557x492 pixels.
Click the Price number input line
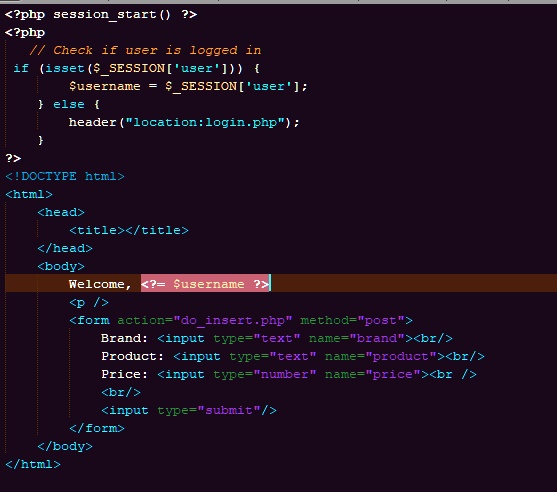(x=289, y=374)
